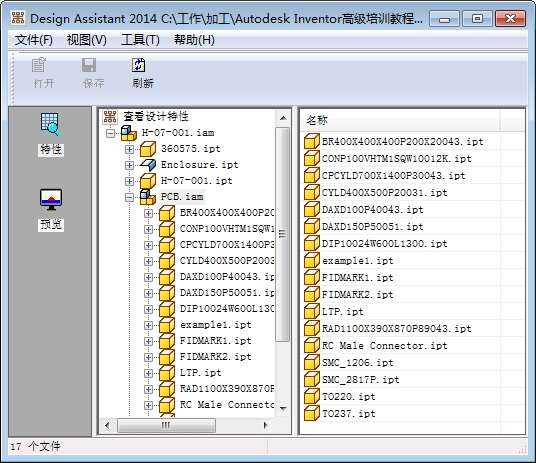The width and height of the screenshot is (536, 463).
Task: Select DIP10024W600L130 row in tree
Action: pos(227,309)
